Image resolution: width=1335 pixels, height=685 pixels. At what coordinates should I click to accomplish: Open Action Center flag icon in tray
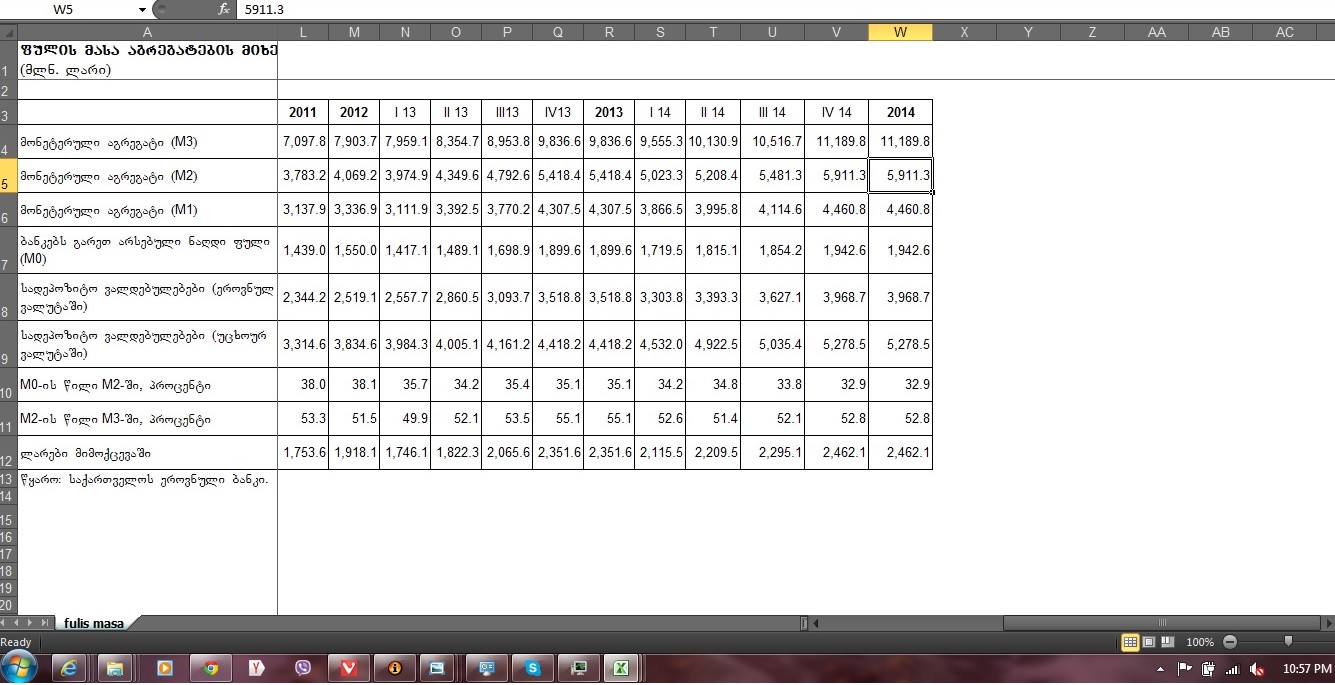point(1185,669)
